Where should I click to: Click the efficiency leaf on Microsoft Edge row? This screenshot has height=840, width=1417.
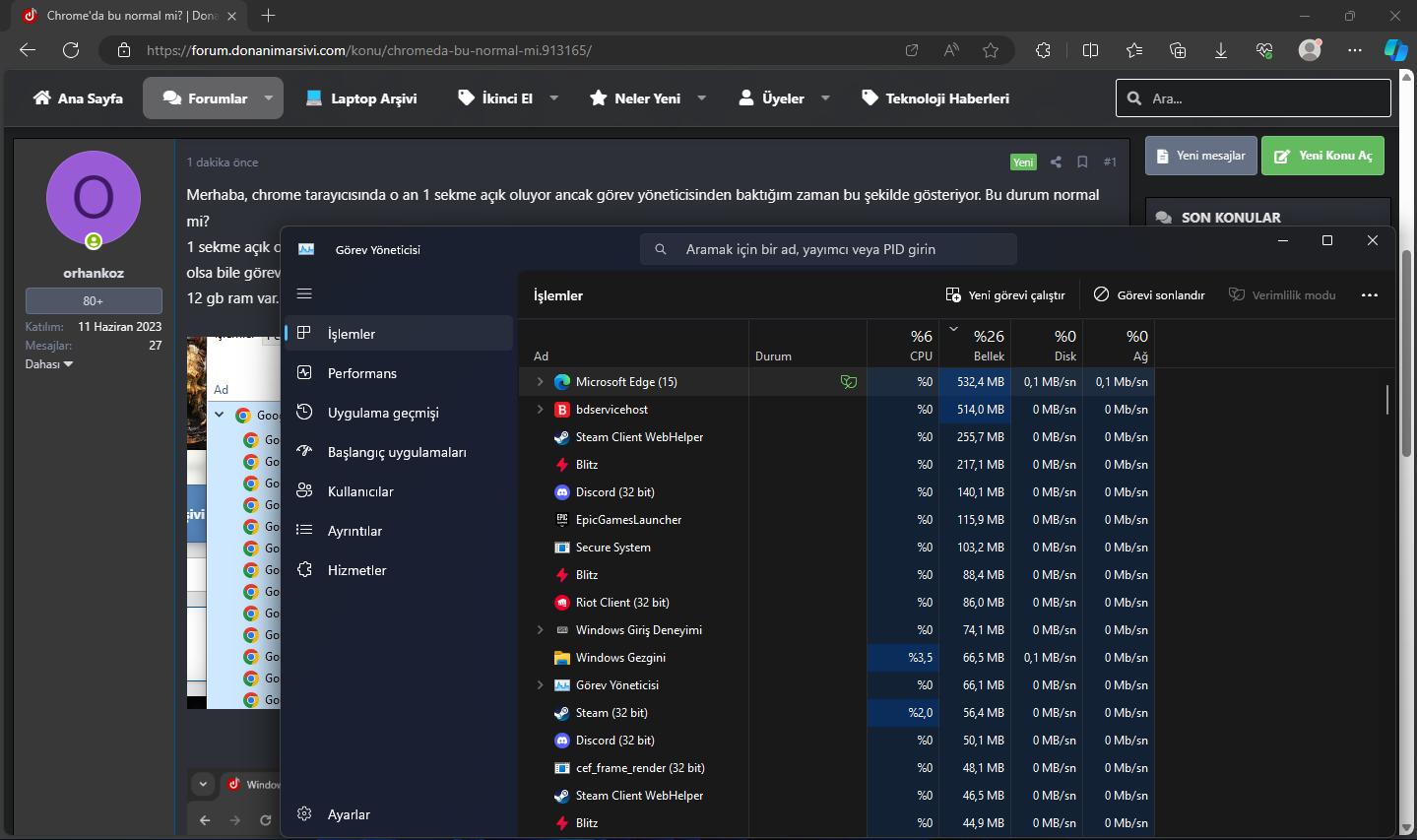click(x=849, y=382)
